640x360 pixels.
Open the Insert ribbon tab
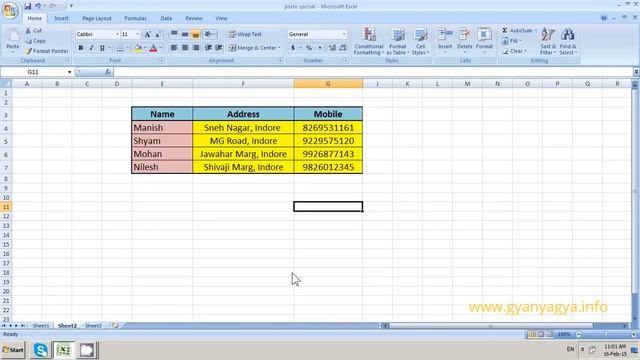[61, 18]
